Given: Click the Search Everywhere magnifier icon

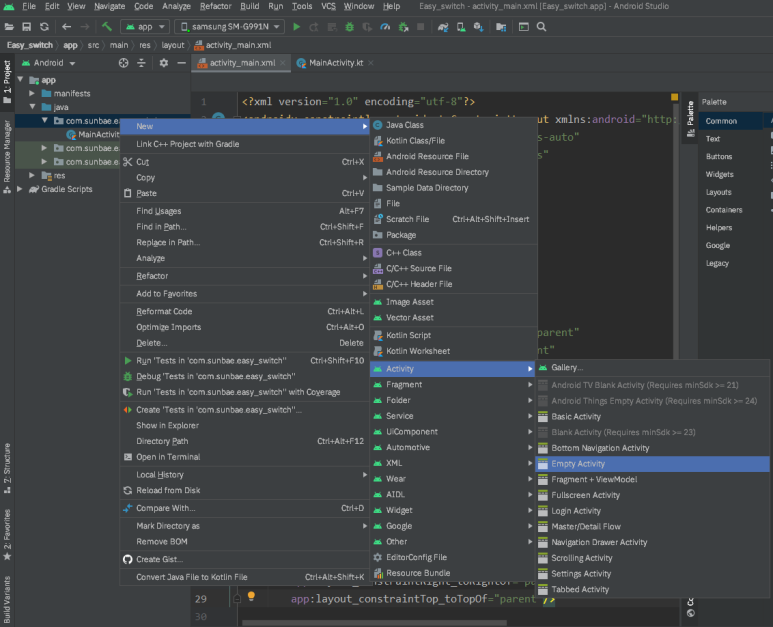Looking at the screenshot, I should 541,27.
